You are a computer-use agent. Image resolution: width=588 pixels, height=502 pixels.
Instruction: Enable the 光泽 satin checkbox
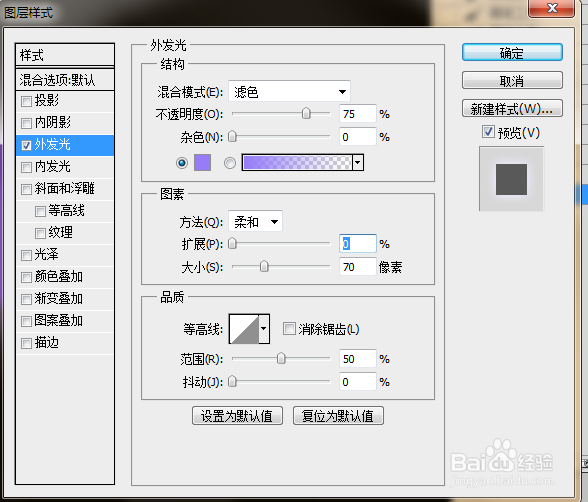26,255
